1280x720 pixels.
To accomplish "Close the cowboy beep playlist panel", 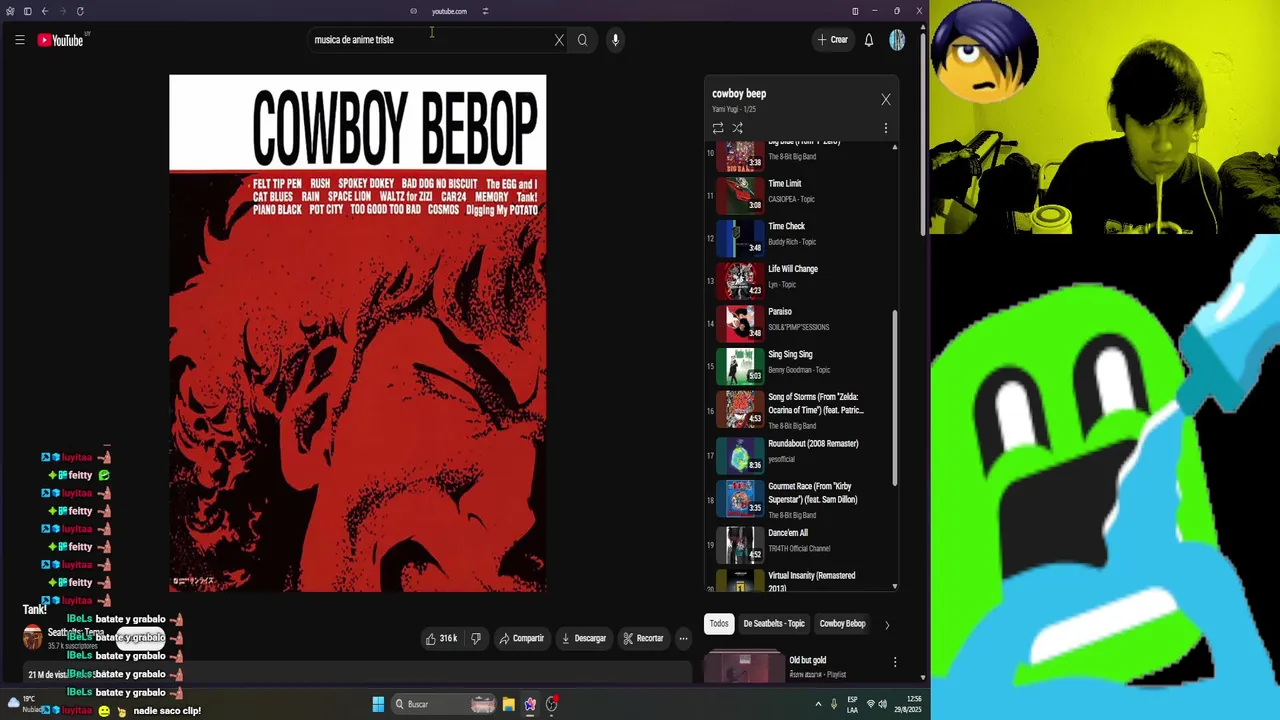I will [x=886, y=99].
